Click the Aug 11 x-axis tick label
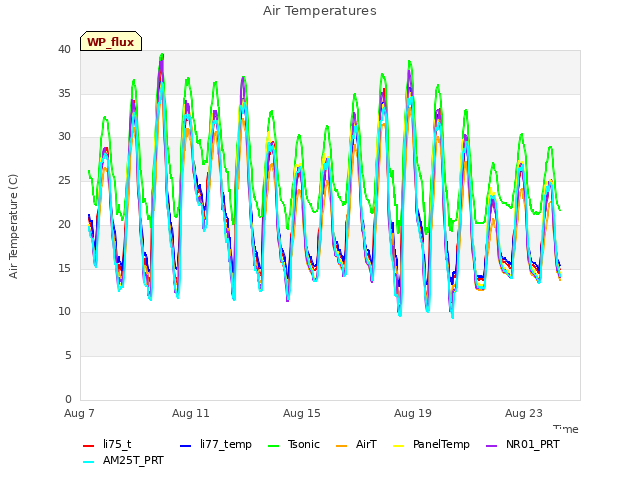This screenshot has height=480, width=640. click(191, 413)
